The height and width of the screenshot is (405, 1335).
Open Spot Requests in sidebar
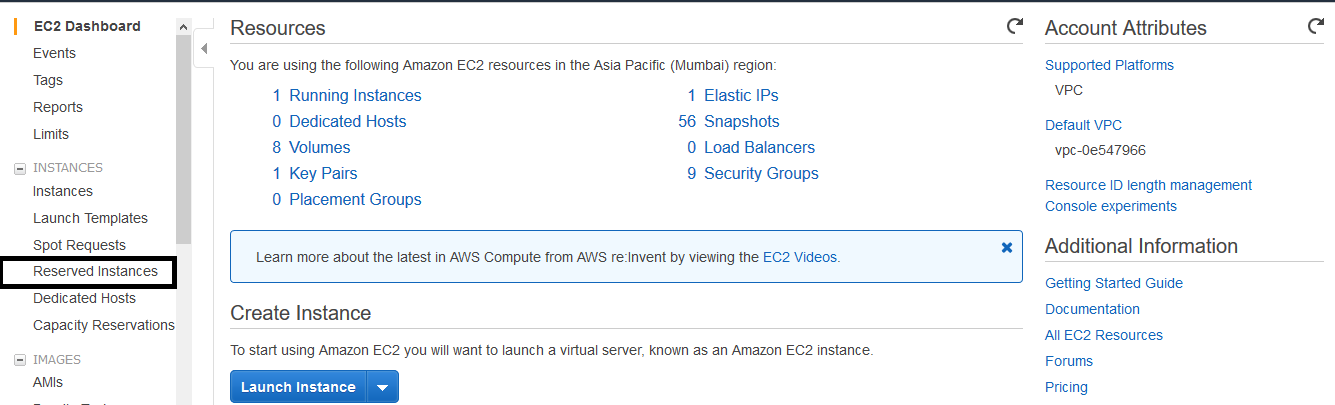click(79, 245)
